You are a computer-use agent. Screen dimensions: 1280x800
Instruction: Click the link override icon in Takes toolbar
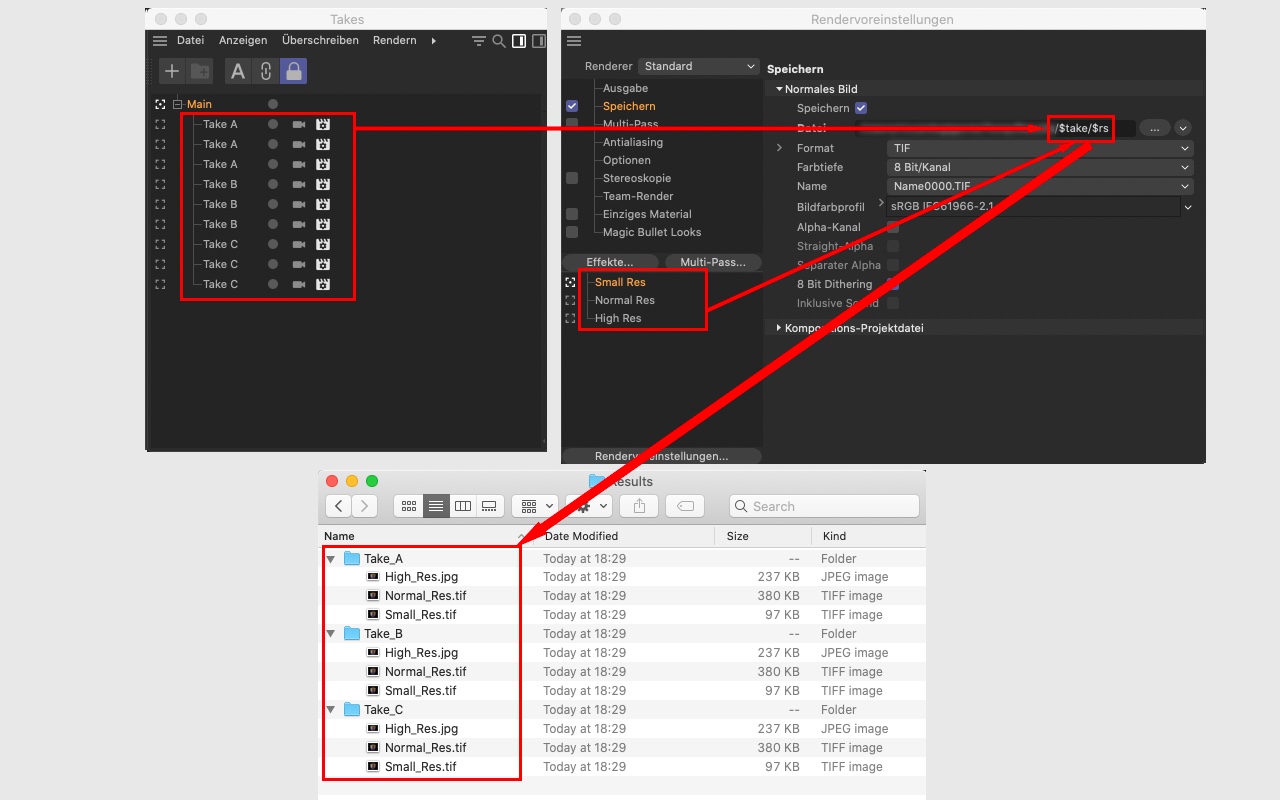[265, 71]
